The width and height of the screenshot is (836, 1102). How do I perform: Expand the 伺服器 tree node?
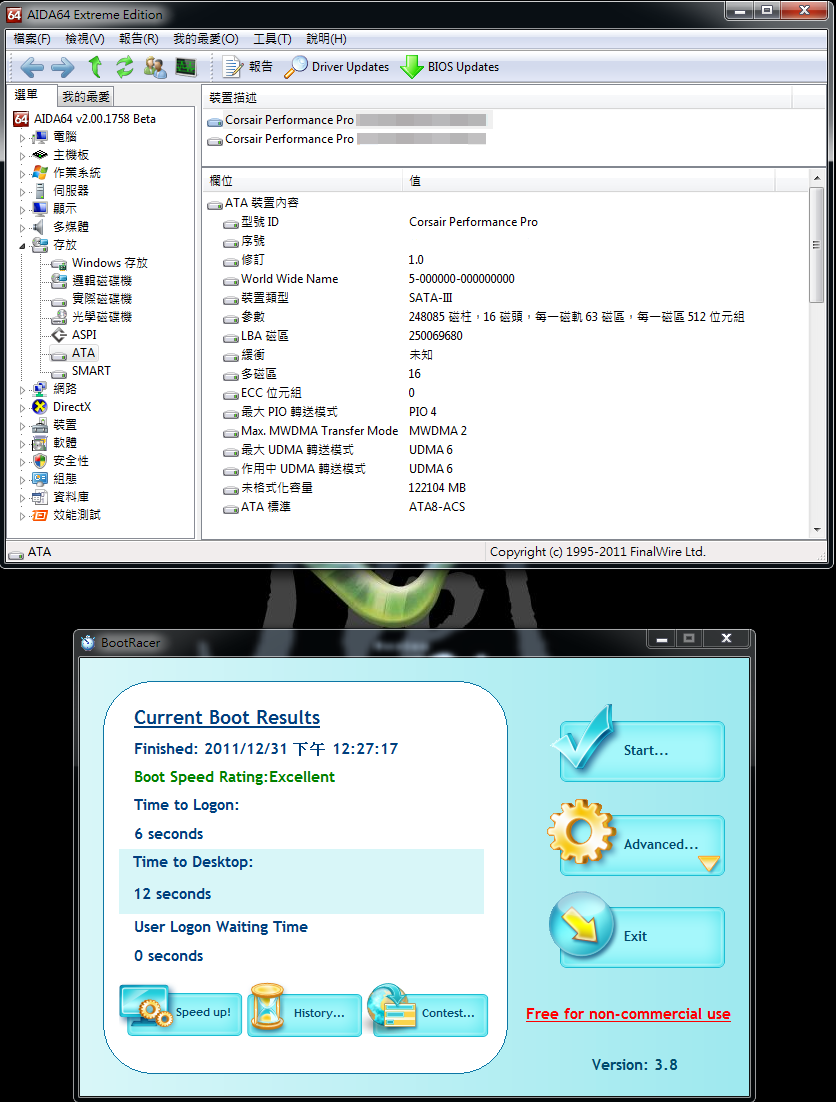[22, 191]
